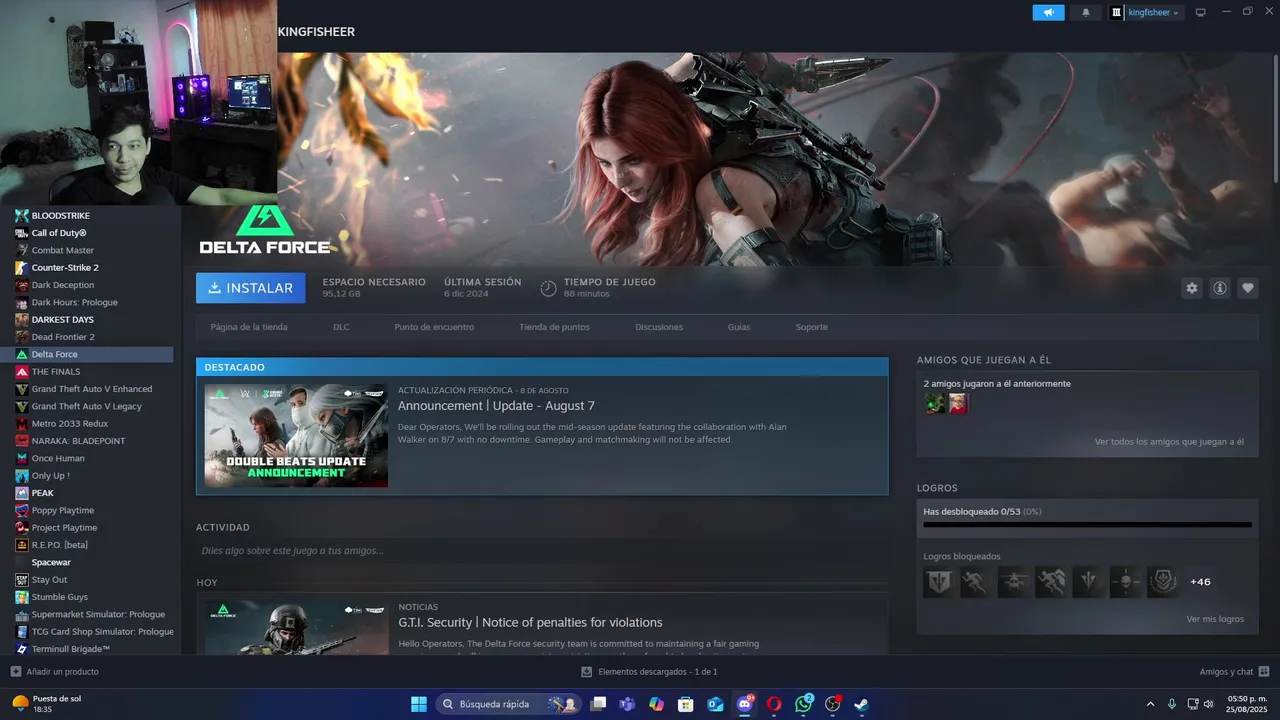Select the PEAK game icon in library
Image resolution: width=1280 pixels, height=720 pixels.
[21, 493]
